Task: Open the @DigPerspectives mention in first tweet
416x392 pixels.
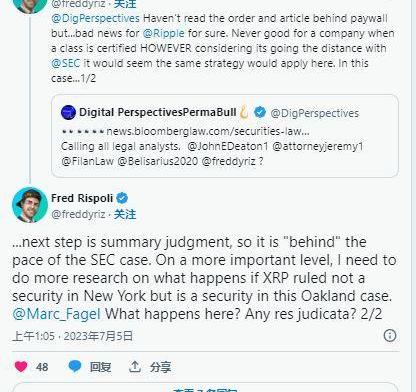Action: coord(95,18)
